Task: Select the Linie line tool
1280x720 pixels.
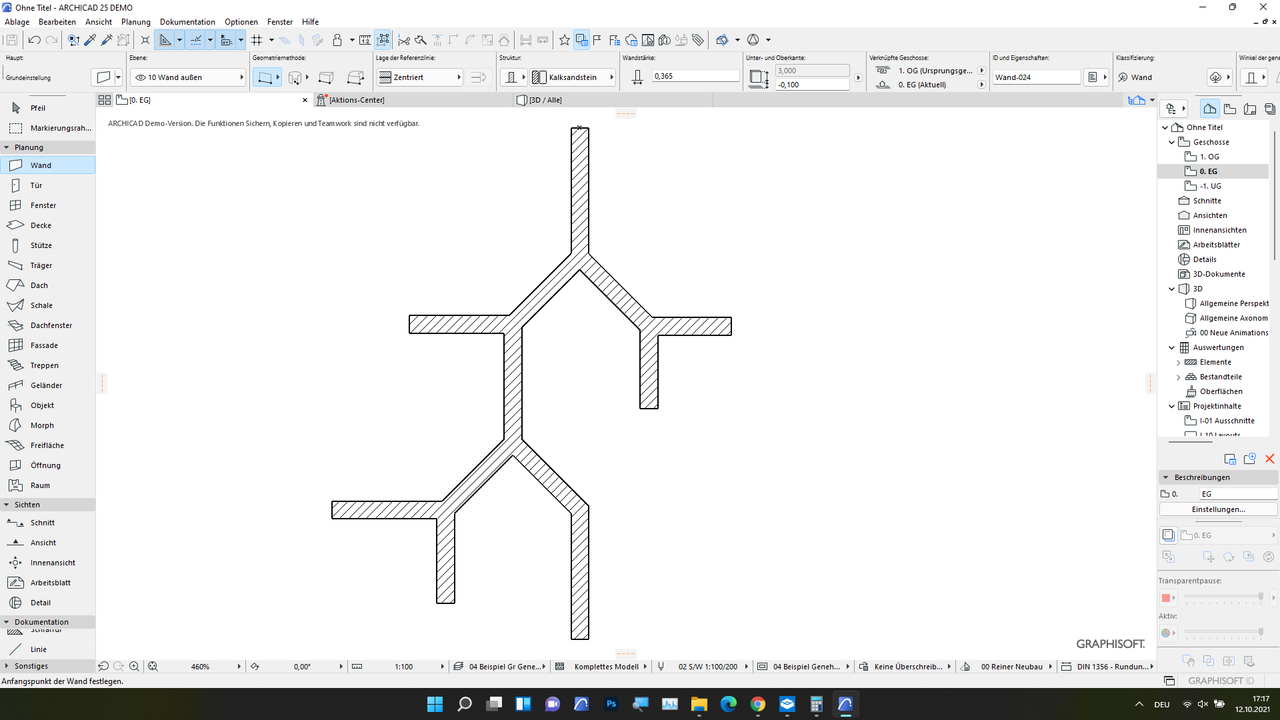Action: coord(48,649)
